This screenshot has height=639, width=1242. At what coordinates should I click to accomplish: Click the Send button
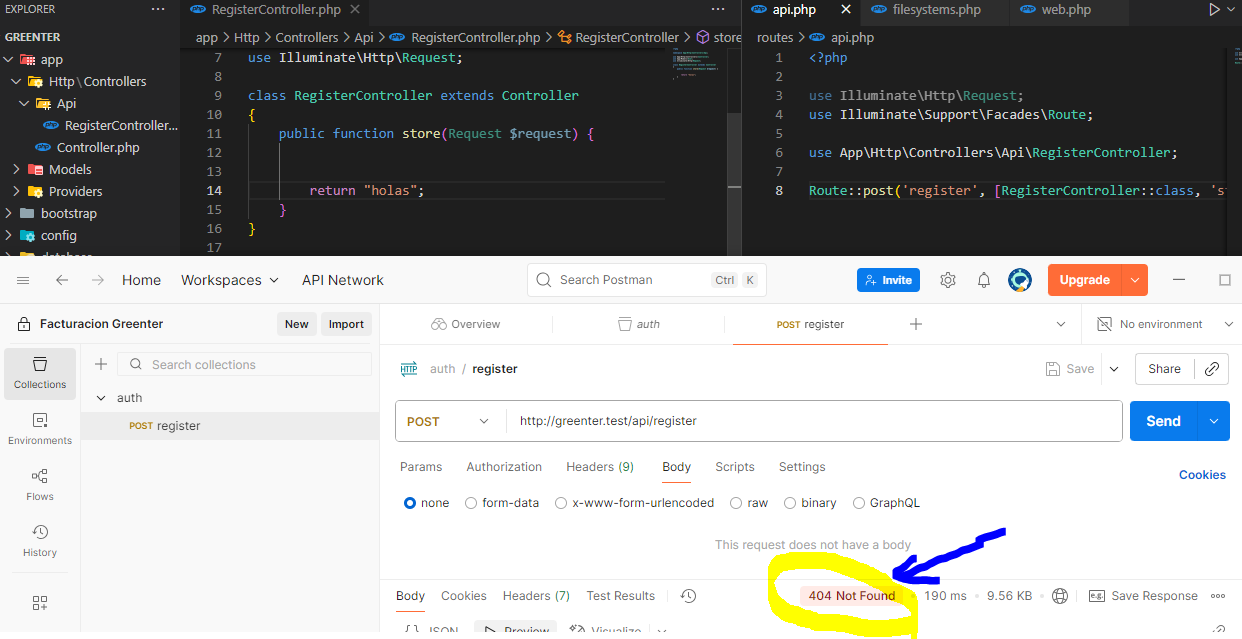(1163, 421)
